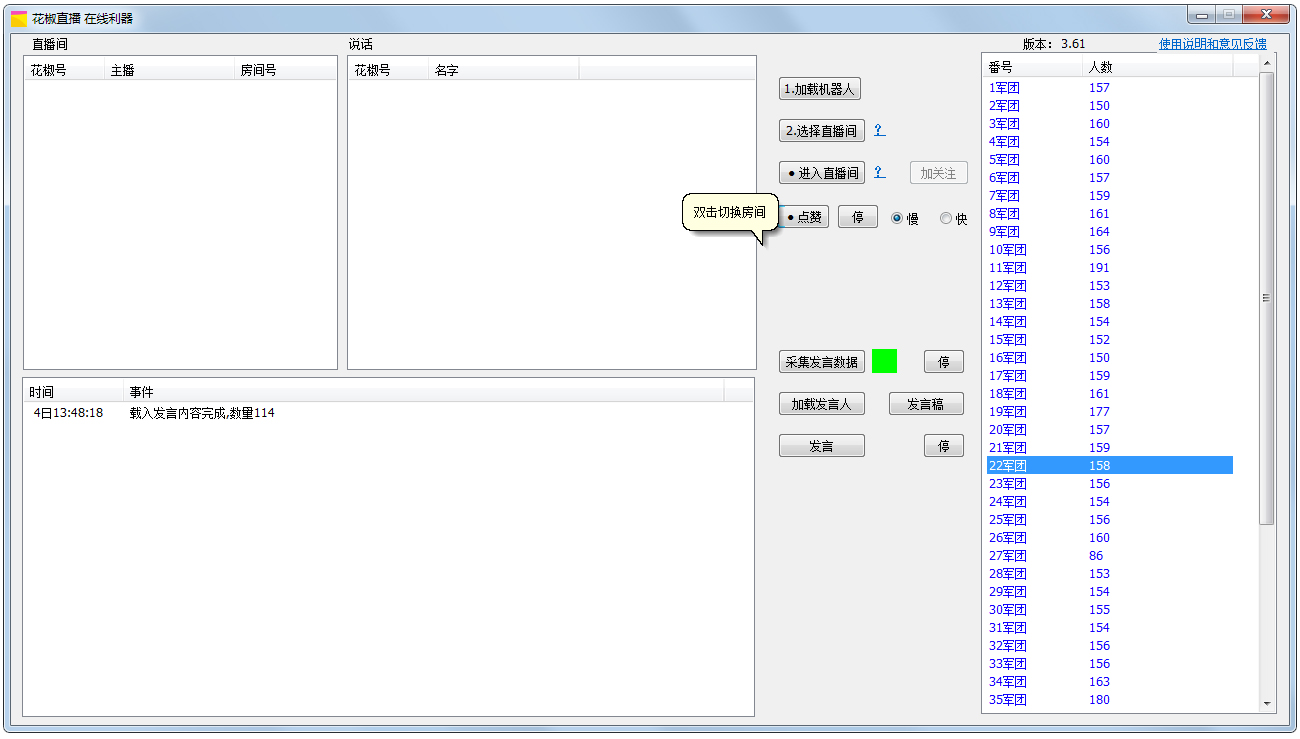The height and width of the screenshot is (739, 1300).
Task: Click the 花椒直播 app icon in title bar
Action: 19,18
